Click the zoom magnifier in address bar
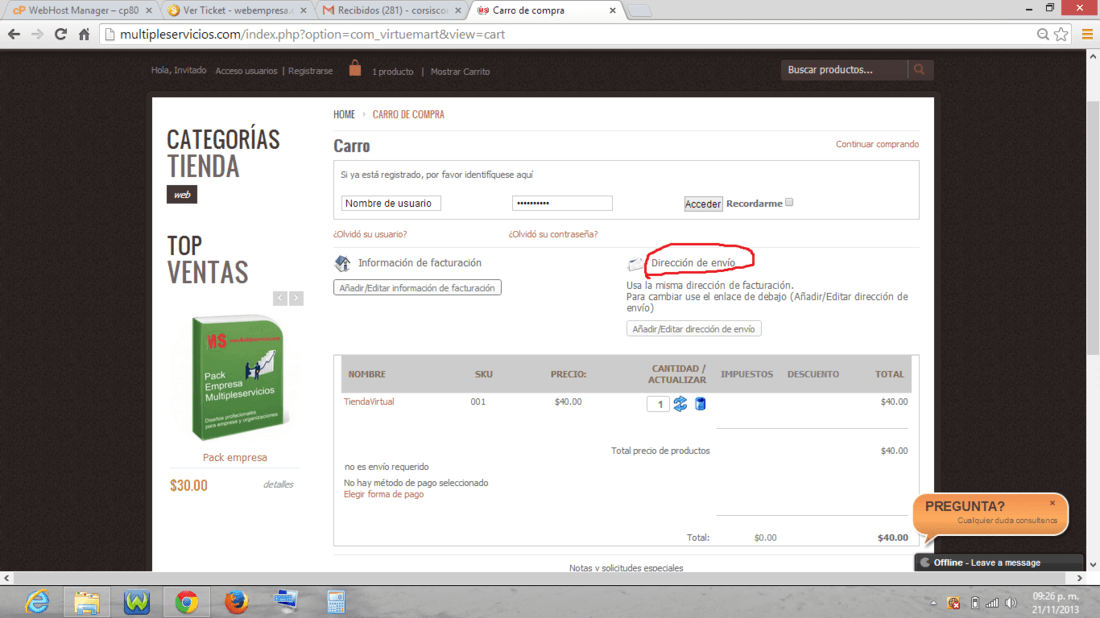This screenshot has width=1100, height=618. (x=1043, y=34)
